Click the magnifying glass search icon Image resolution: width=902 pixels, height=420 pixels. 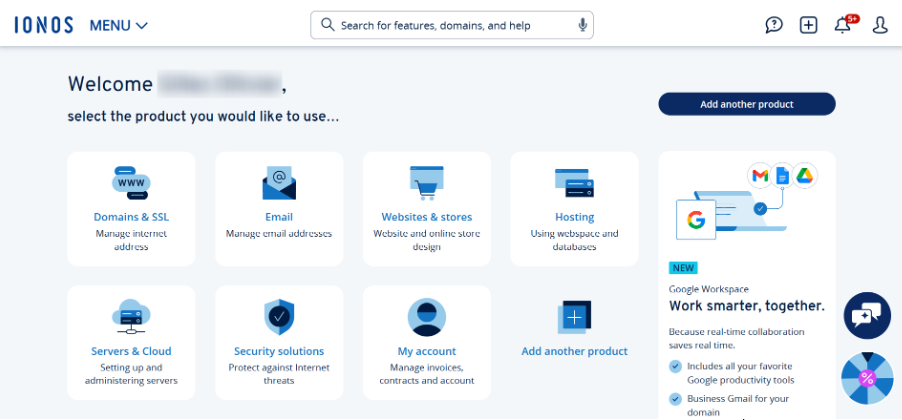327,25
